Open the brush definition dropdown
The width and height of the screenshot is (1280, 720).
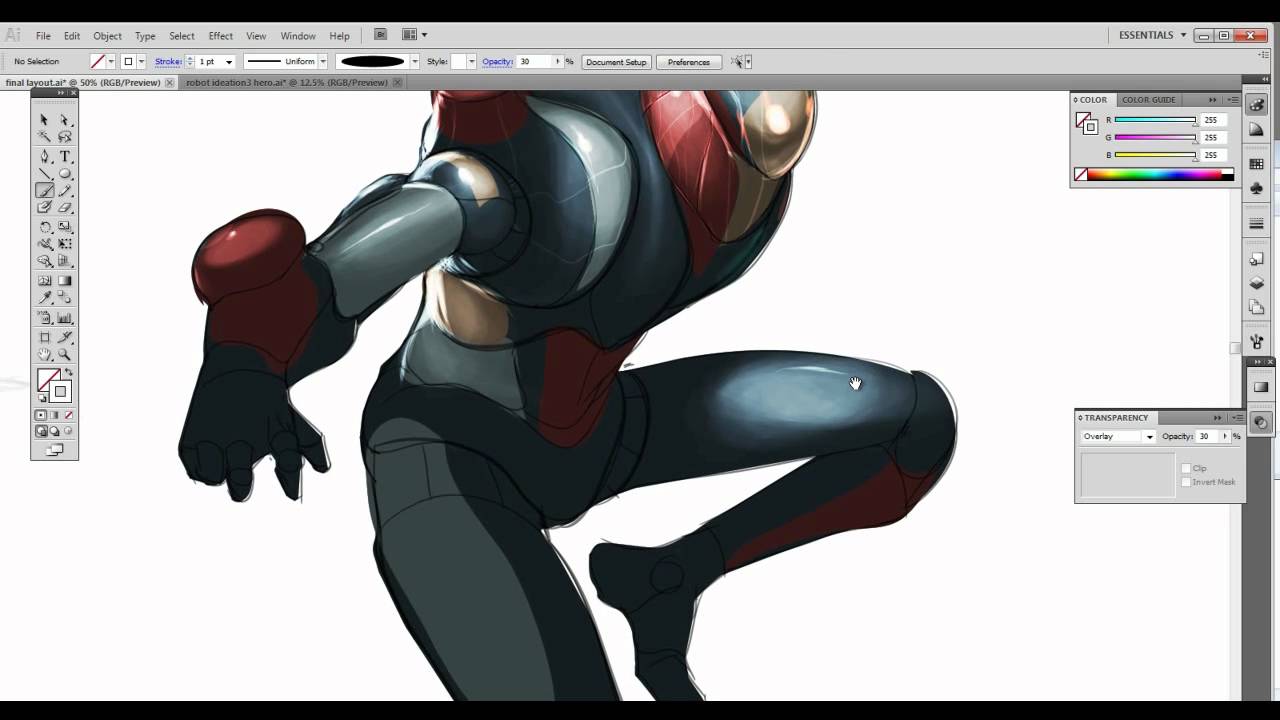pos(414,62)
